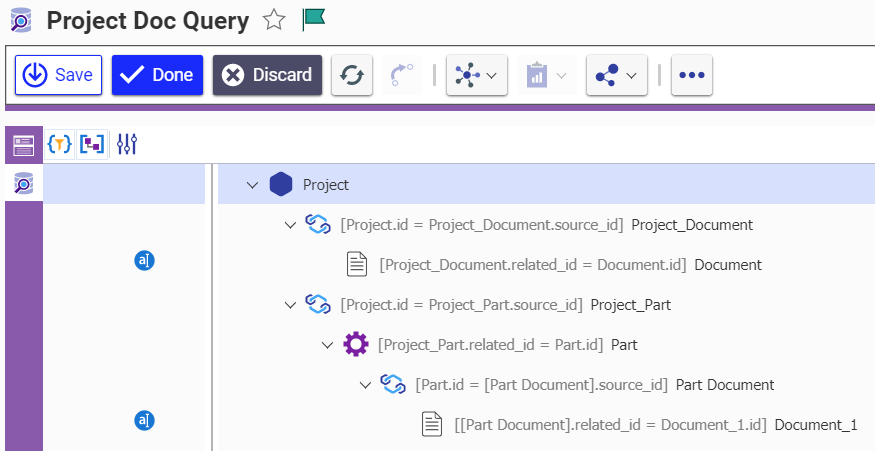Collapse the Project_Document node
This screenshot has width=875, height=451.
pos(290,225)
